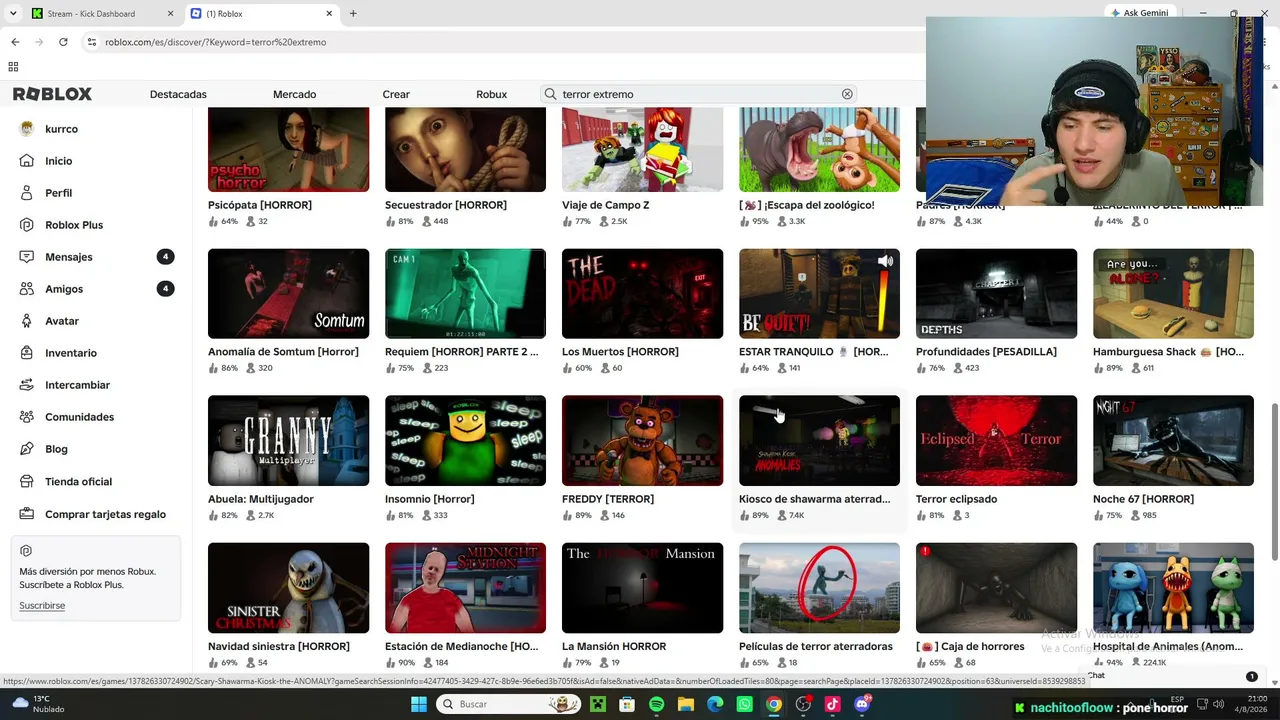Open Los Muertos [HORROR] game thumbnail
This screenshot has height=720, width=1280.
[642, 293]
